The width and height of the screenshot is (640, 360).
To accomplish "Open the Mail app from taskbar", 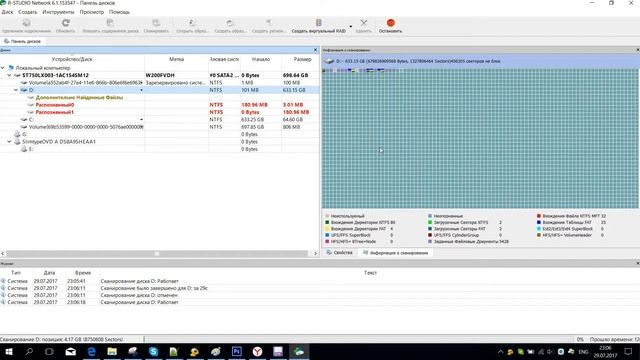I will pos(71,351).
